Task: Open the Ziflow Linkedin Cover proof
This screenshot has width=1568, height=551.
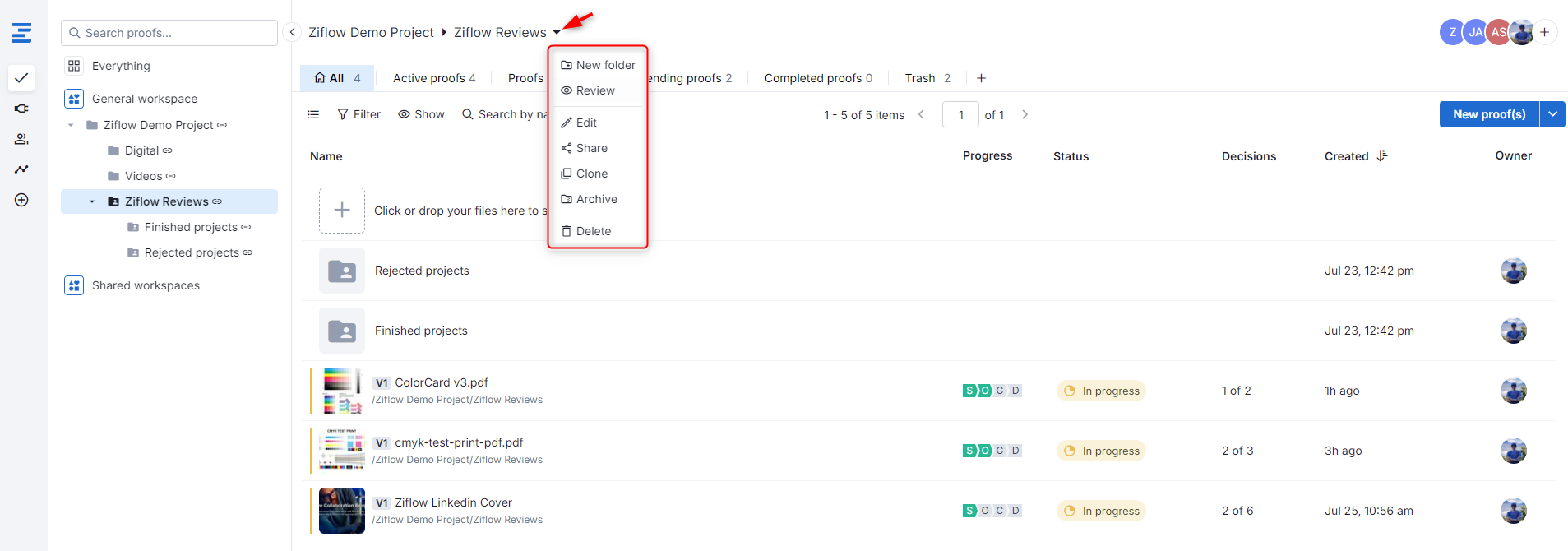Action: pos(453,502)
